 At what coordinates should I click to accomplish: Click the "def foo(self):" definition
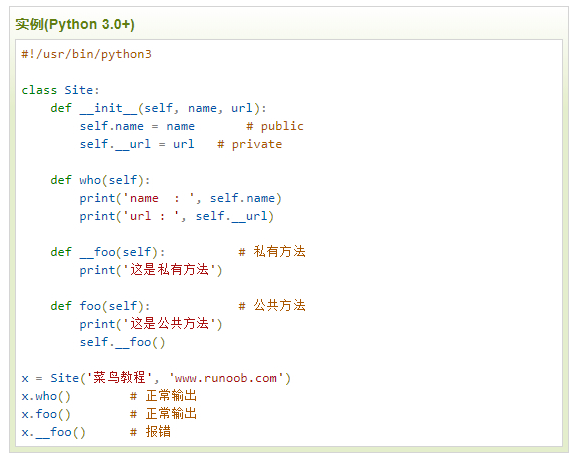coord(100,306)
